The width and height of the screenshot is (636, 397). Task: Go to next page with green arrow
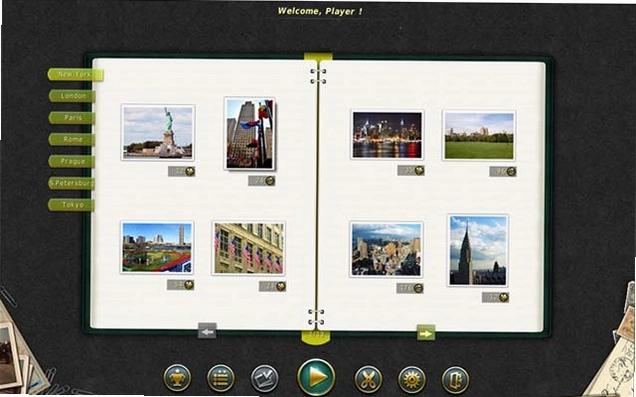point(426,333)
